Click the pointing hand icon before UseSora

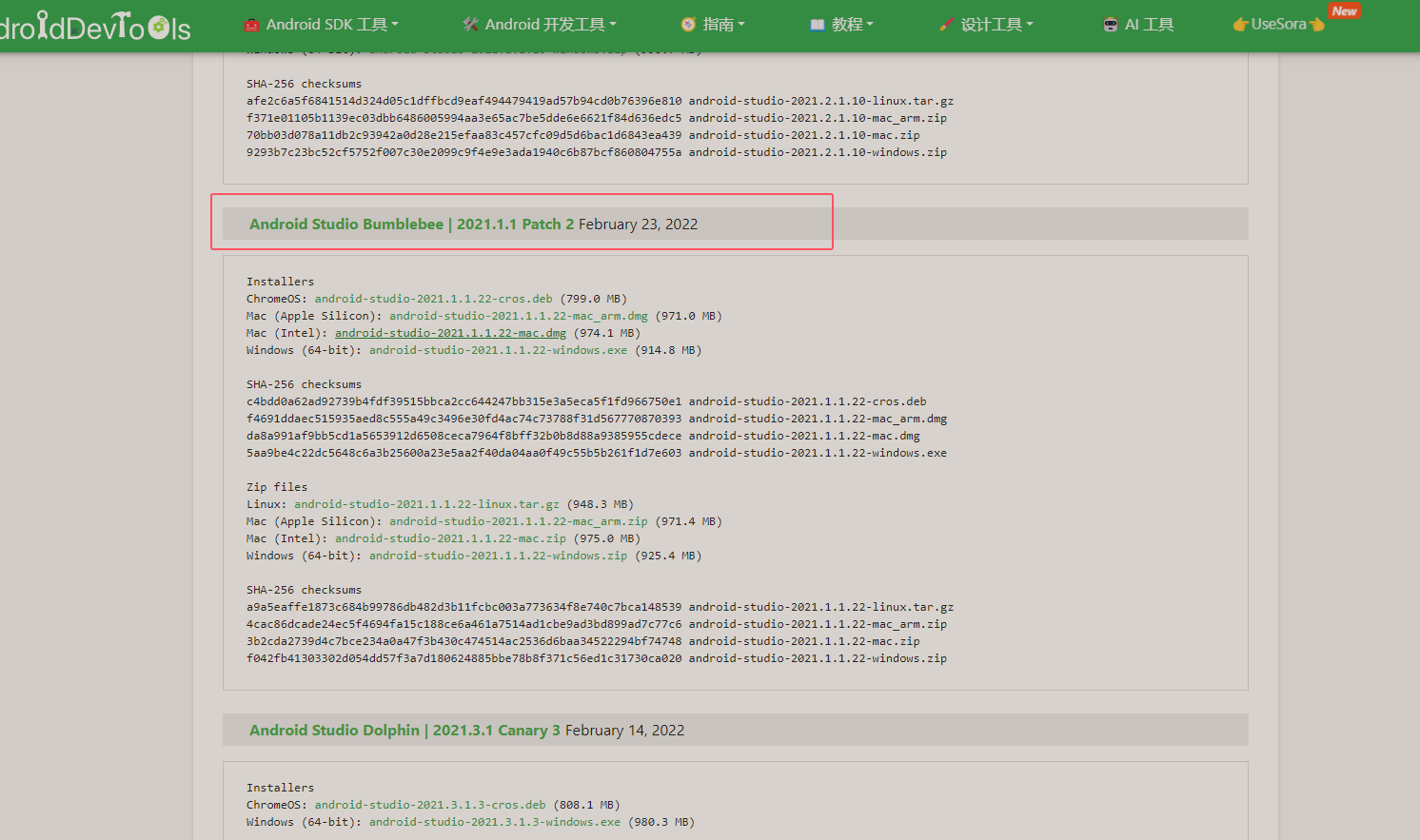(1241, 25)
